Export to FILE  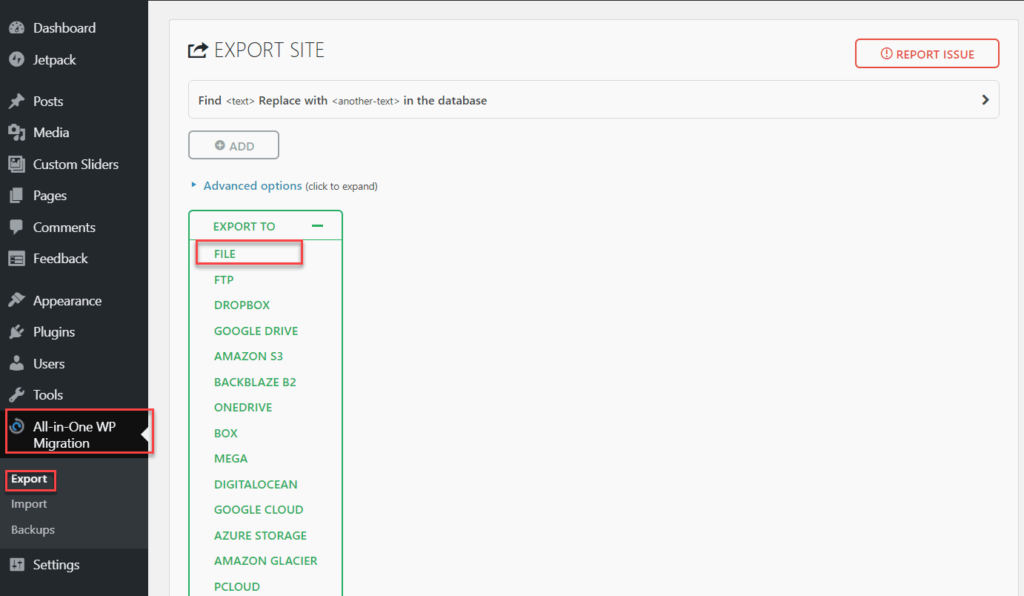coord(225,254)
